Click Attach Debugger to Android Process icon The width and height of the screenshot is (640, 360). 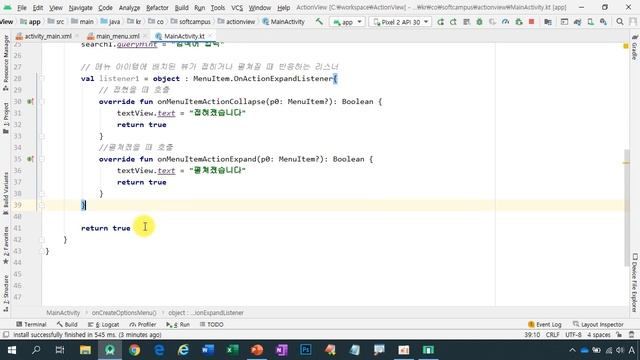[519, 22]
